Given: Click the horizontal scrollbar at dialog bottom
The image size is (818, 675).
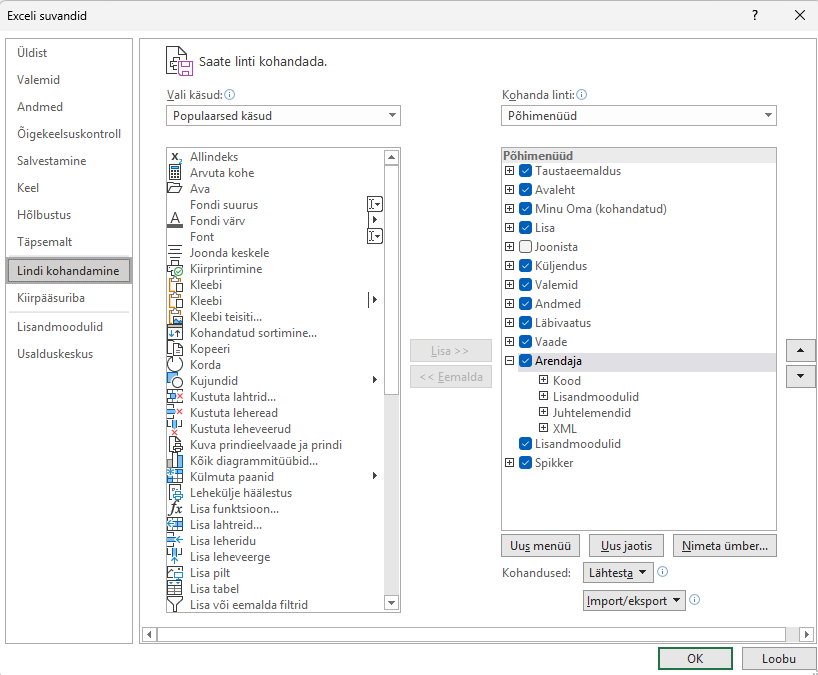Looking at the screenshot, I should (x=470, y=634).
